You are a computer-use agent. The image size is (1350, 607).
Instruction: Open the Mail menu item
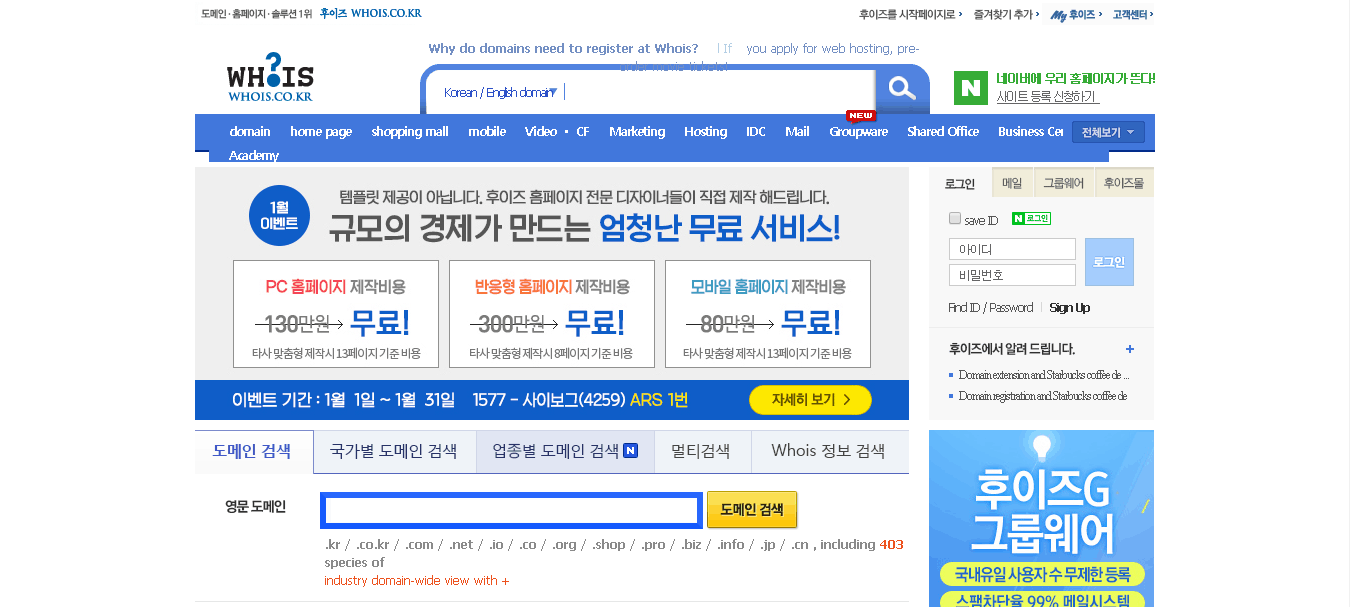pos(797,132)
